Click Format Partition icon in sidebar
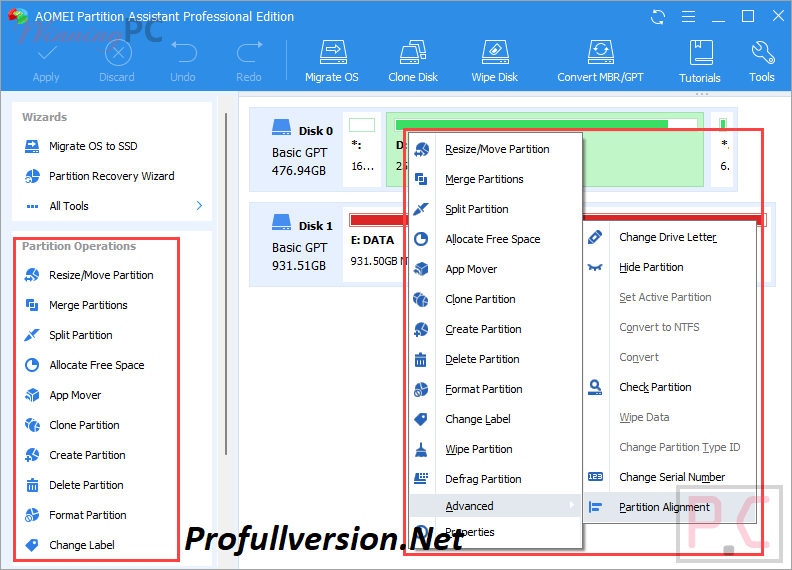 coord(32,515)
